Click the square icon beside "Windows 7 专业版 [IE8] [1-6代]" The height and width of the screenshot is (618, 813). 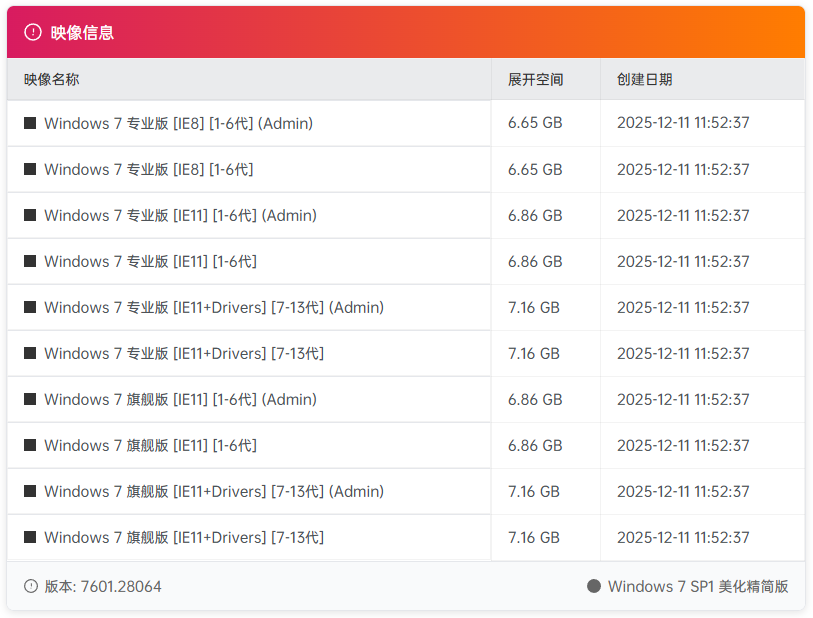28,169
